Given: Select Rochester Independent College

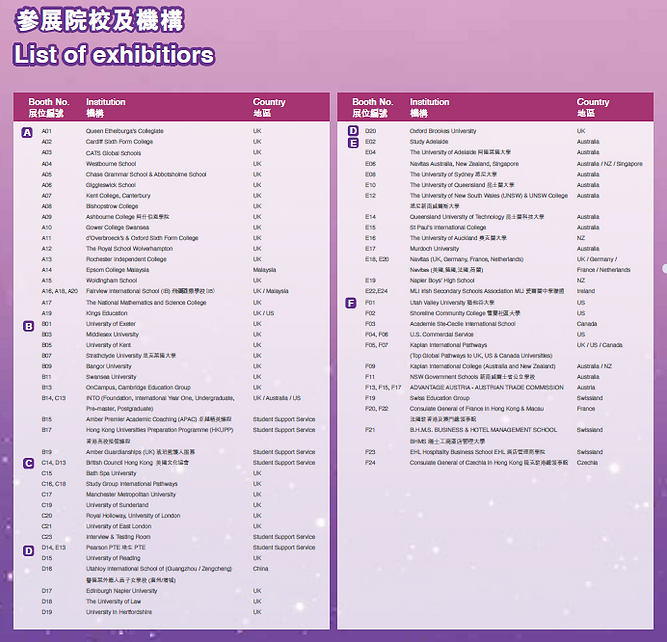Looking at the screenshot, I should pos(126,260).
